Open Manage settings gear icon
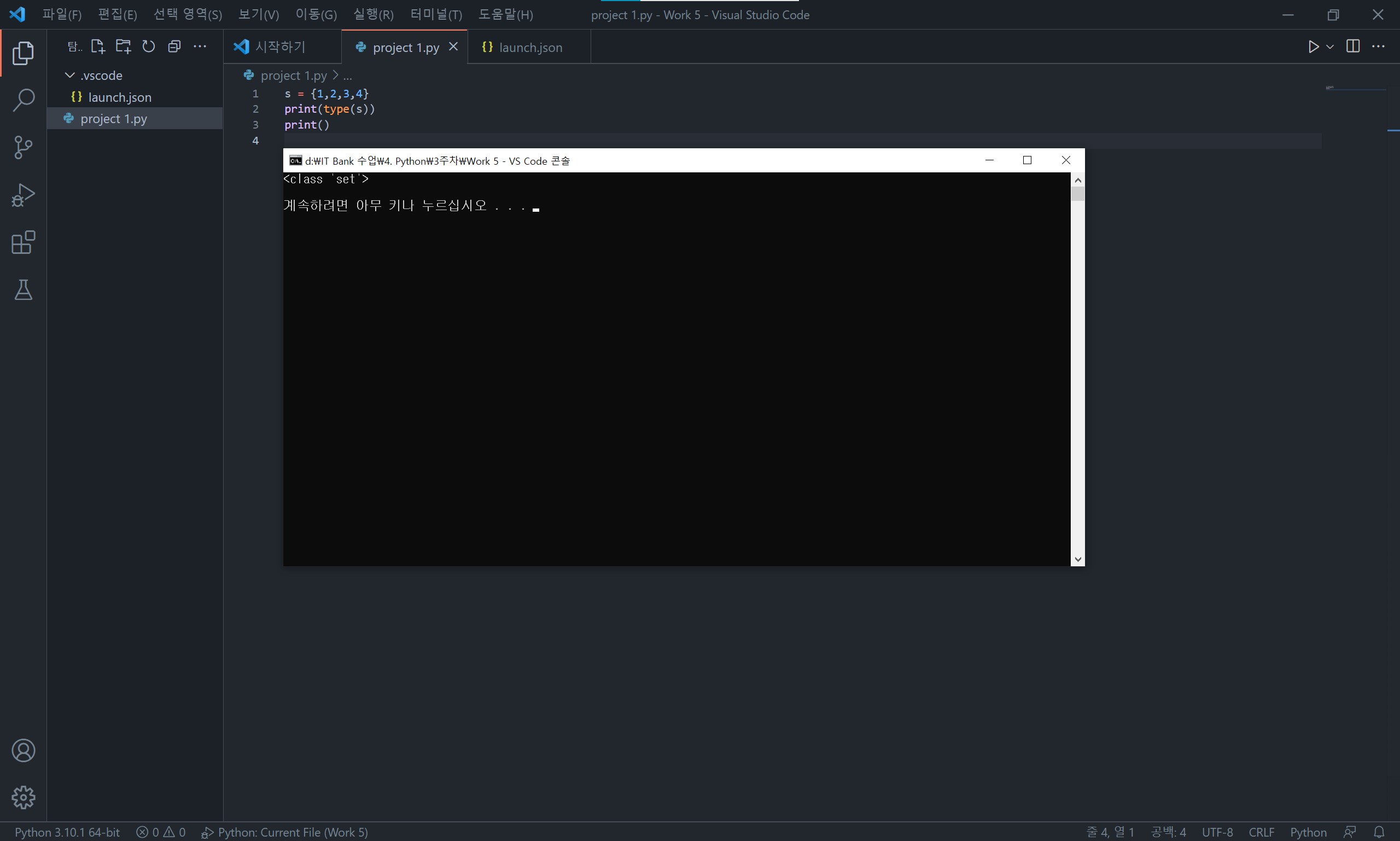 pyautogui.click(x=23, y=797)
